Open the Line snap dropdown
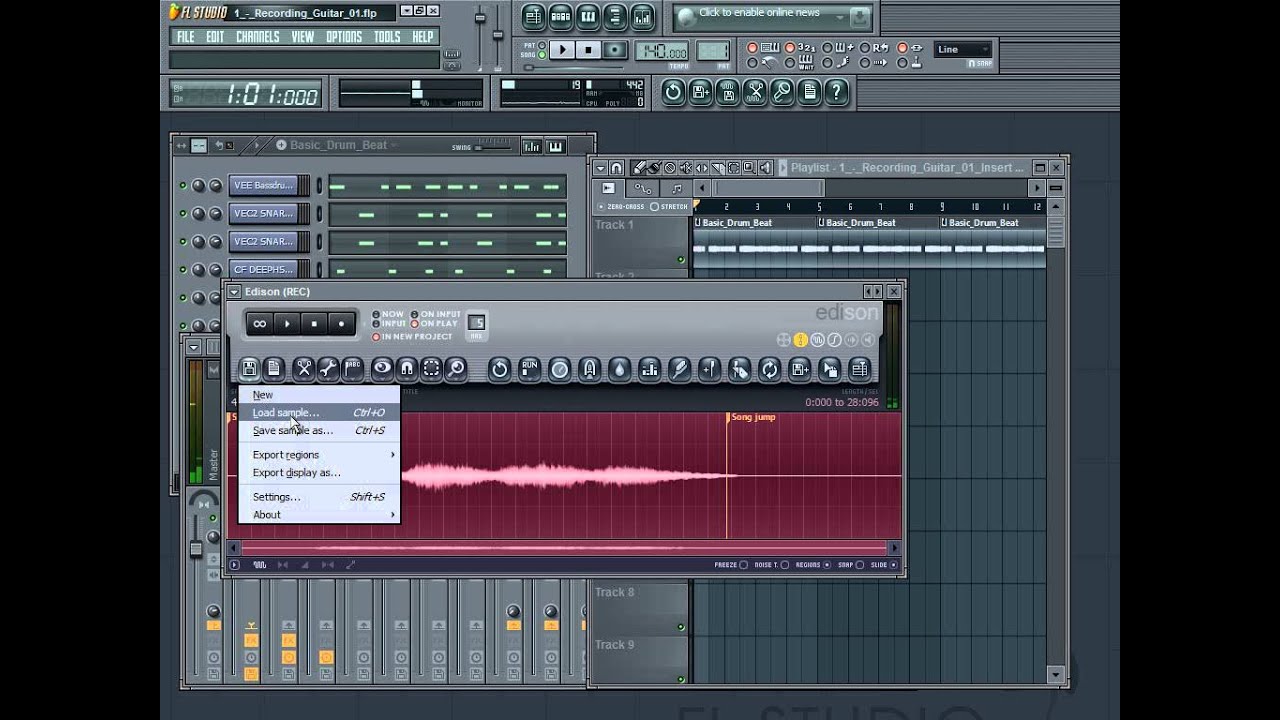Image resolution: width=1280 pixels, height=720 pixels. pyautogui.click(x=963, y=49)
